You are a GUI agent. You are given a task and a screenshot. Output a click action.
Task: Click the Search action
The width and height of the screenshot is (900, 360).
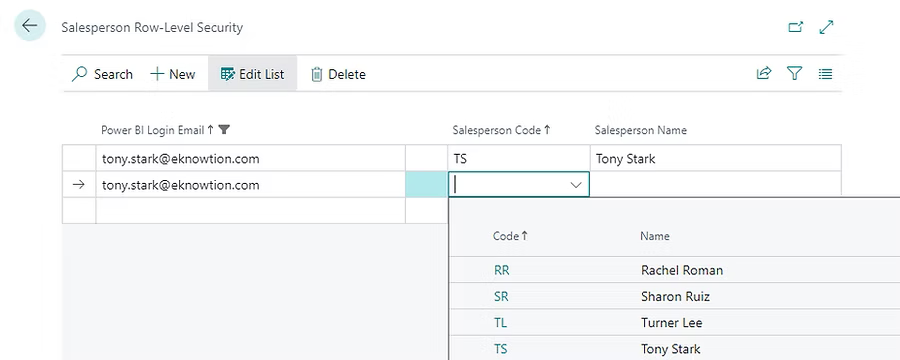coord(102,74)
